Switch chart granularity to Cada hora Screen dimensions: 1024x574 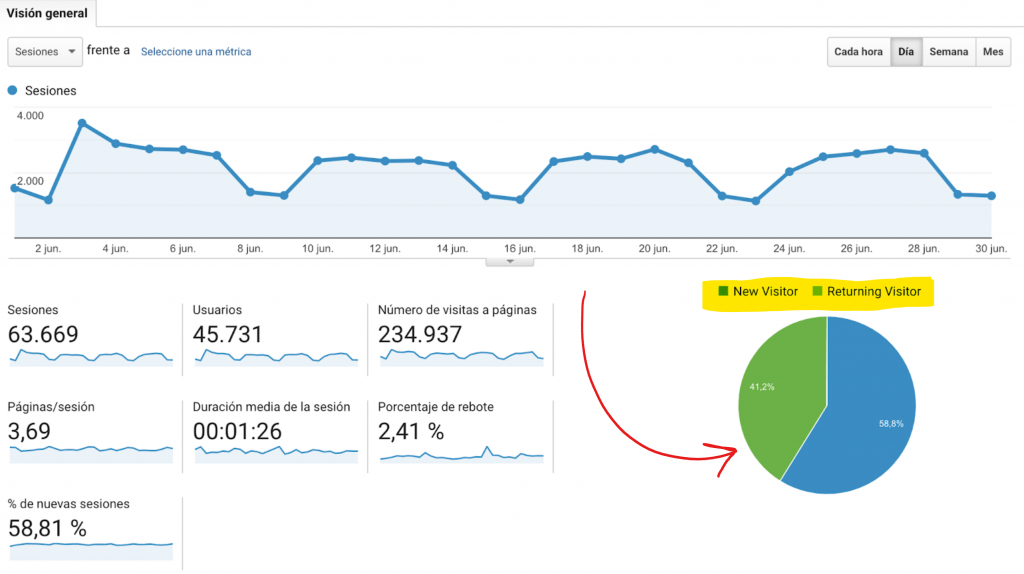pyautogui.click(x=858, y=52)
